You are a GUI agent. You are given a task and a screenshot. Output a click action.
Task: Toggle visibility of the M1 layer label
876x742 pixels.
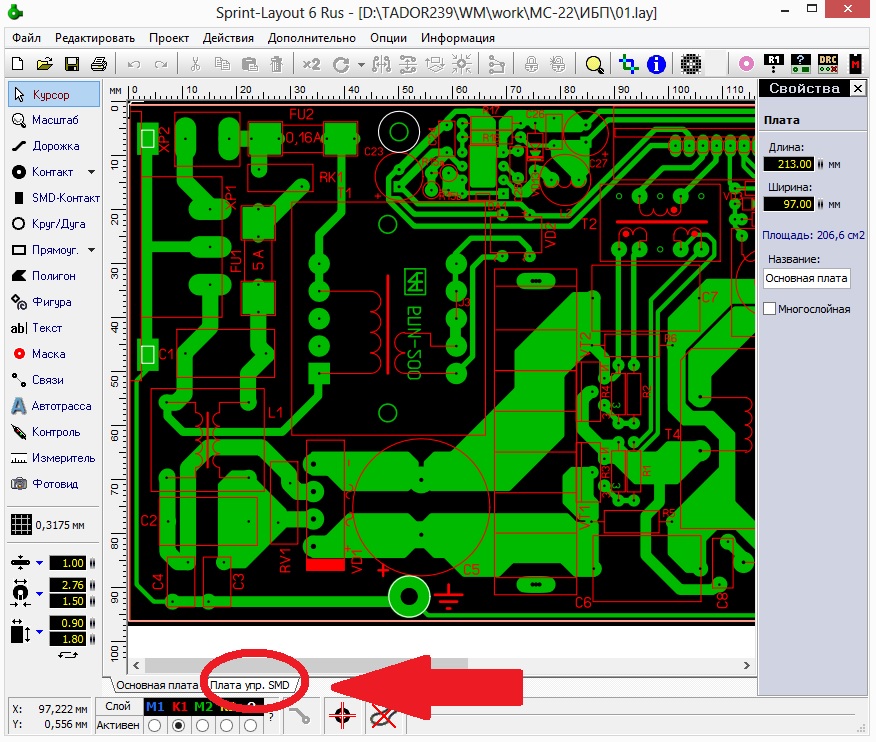[x=155, y=707]
